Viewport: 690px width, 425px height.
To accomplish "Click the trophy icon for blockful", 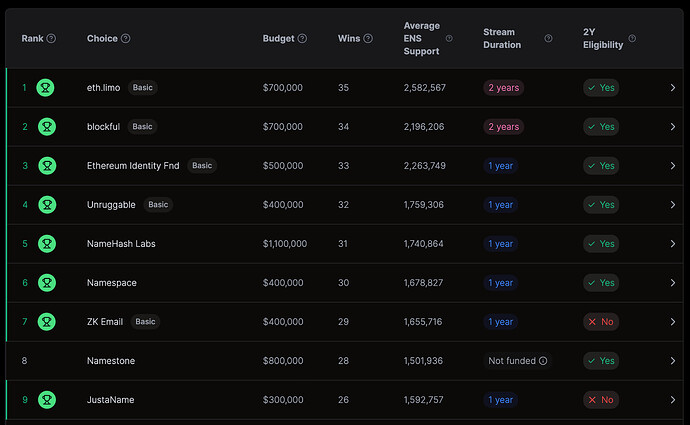I will click(47, 127).
